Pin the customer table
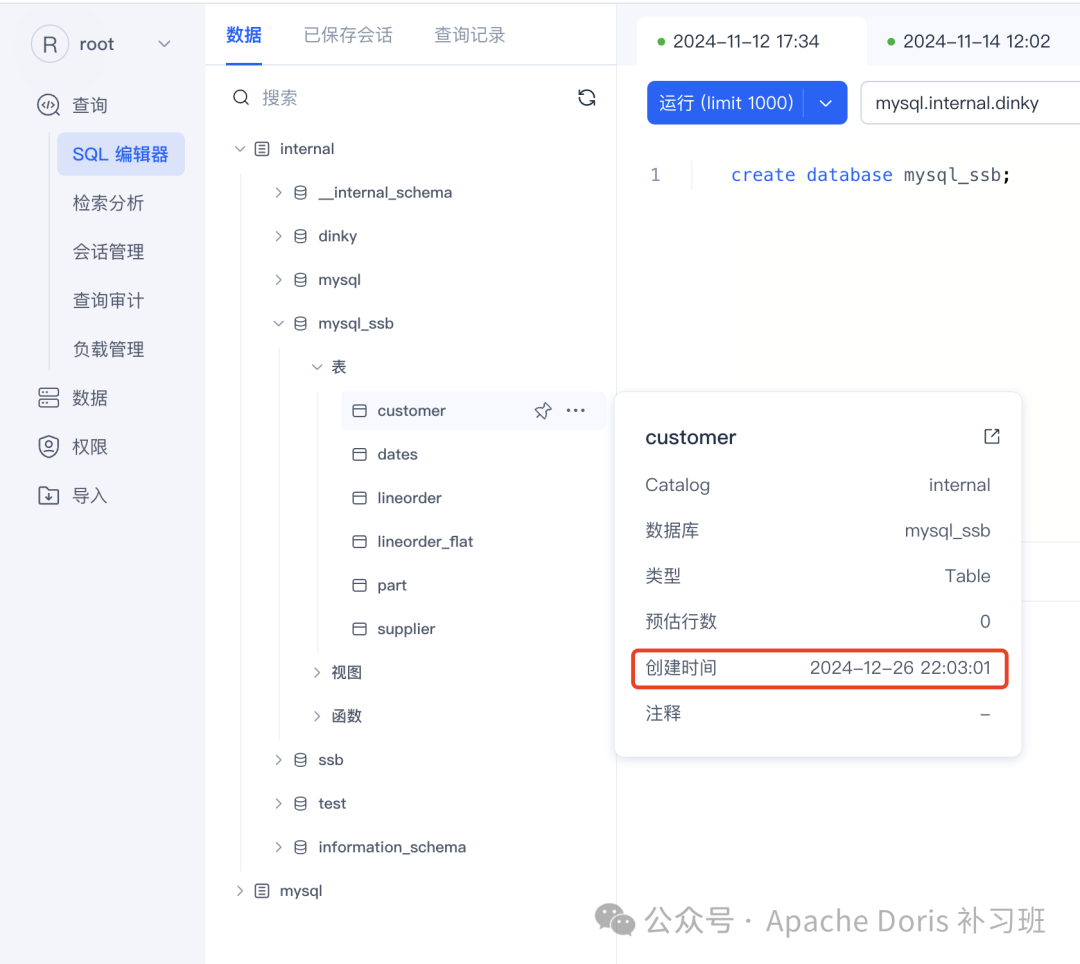The width and height of the screenshot is (1080, 964). pos(542,410)
